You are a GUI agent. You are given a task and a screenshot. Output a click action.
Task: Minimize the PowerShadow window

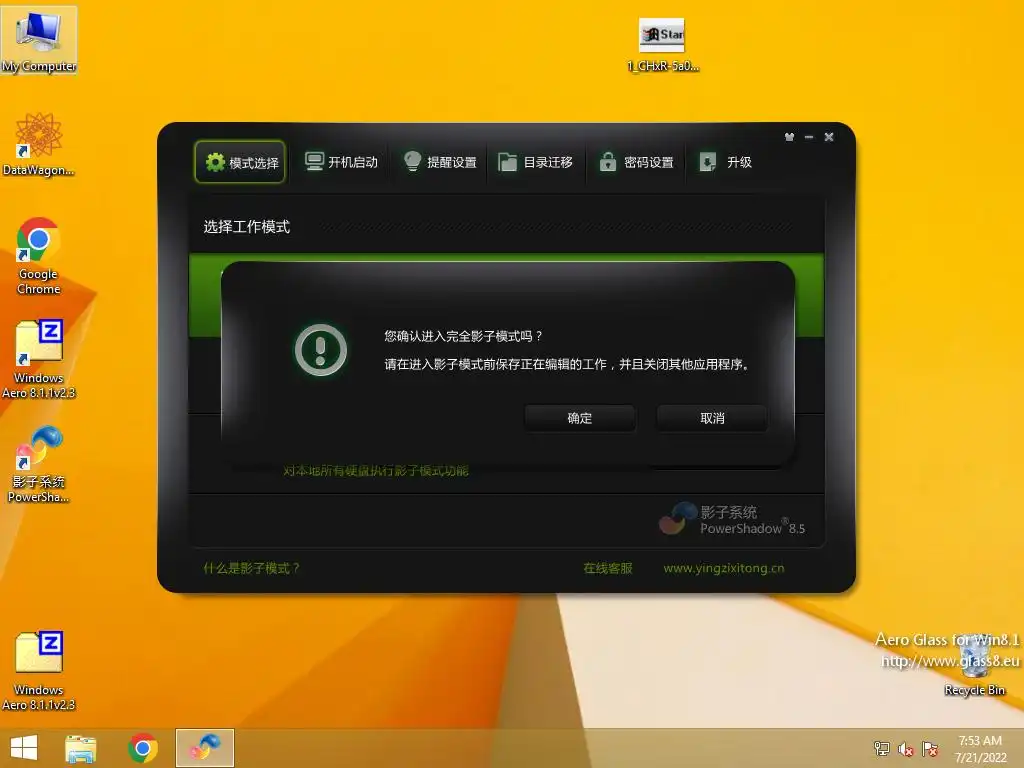point(809,137)
